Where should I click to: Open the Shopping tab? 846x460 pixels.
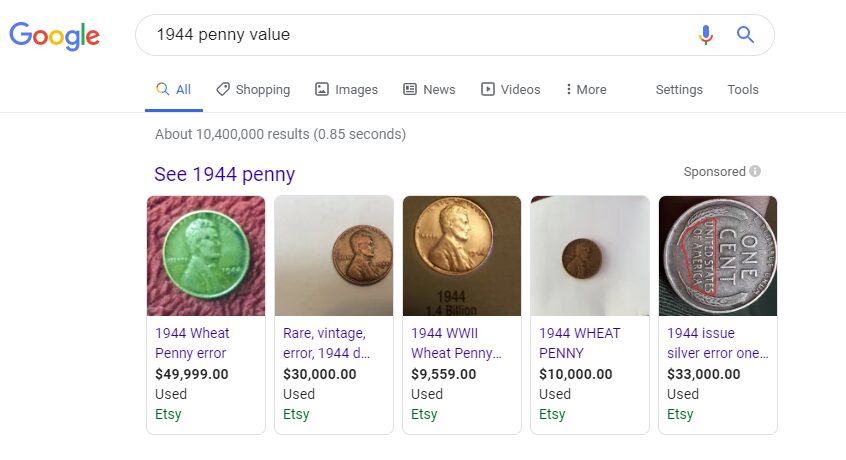[253, 89]
